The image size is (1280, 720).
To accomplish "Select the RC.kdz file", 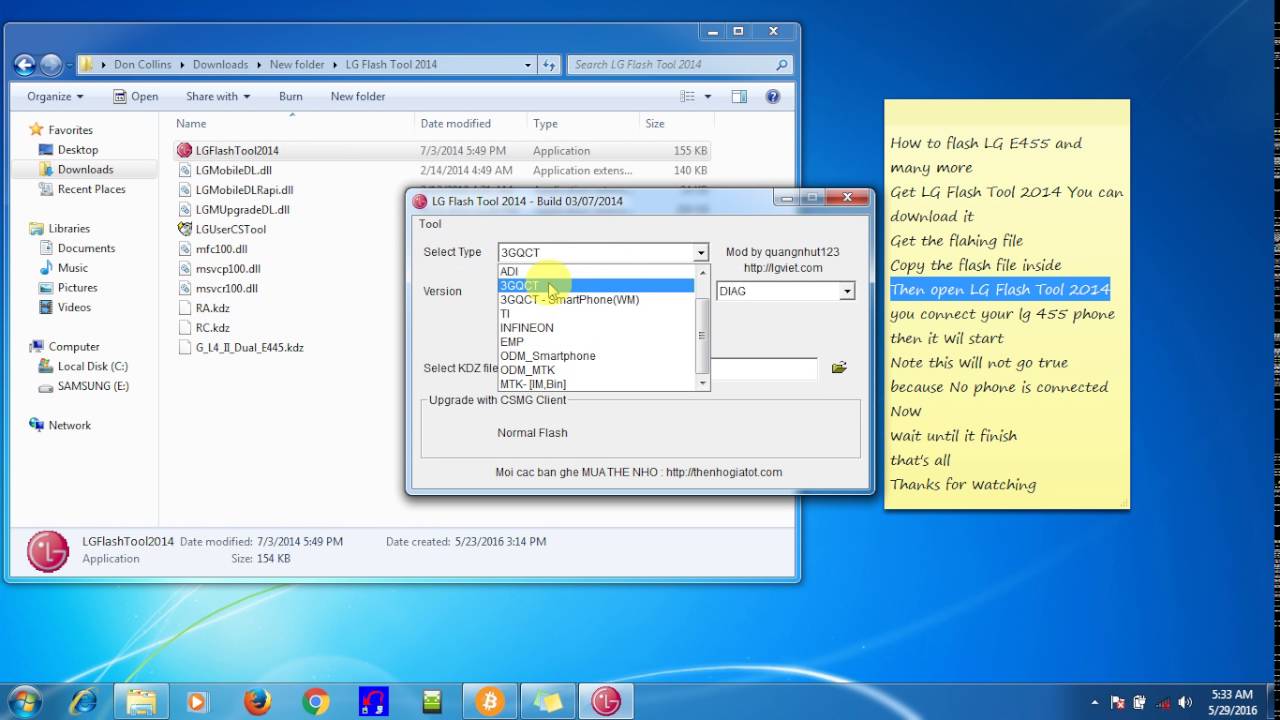I will [212, 327].
